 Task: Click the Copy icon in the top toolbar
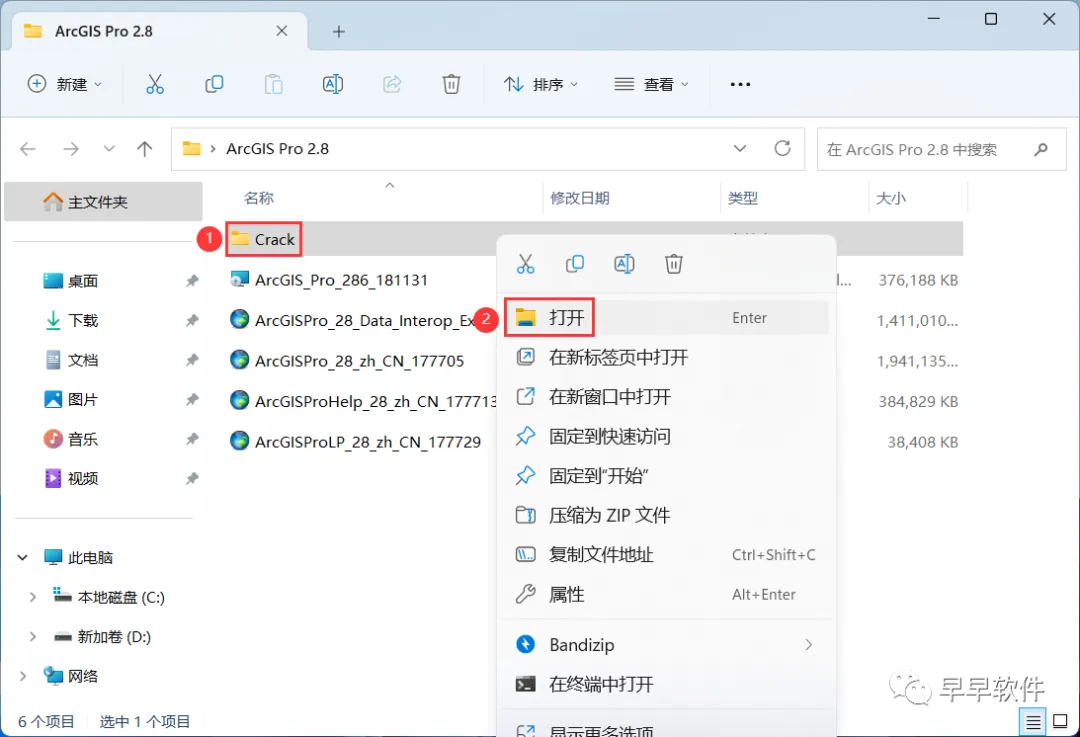click(x=214, y=84)
